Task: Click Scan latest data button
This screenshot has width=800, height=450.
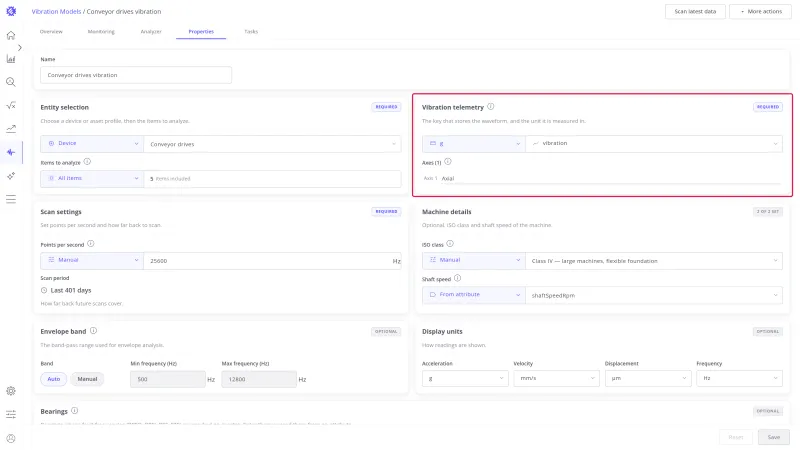Action: tap(695, 11)
